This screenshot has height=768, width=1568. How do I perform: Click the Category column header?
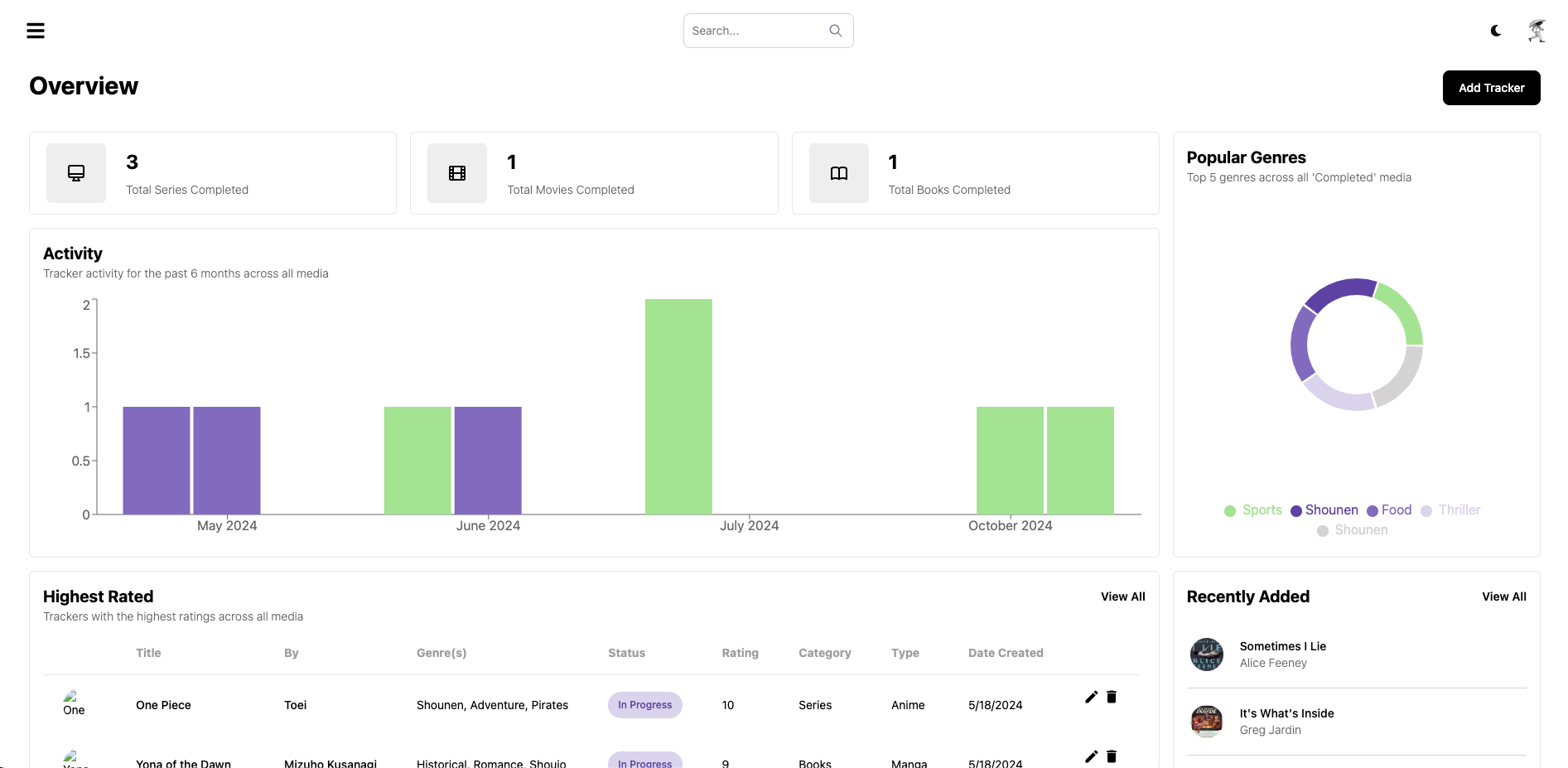point(824,653)
